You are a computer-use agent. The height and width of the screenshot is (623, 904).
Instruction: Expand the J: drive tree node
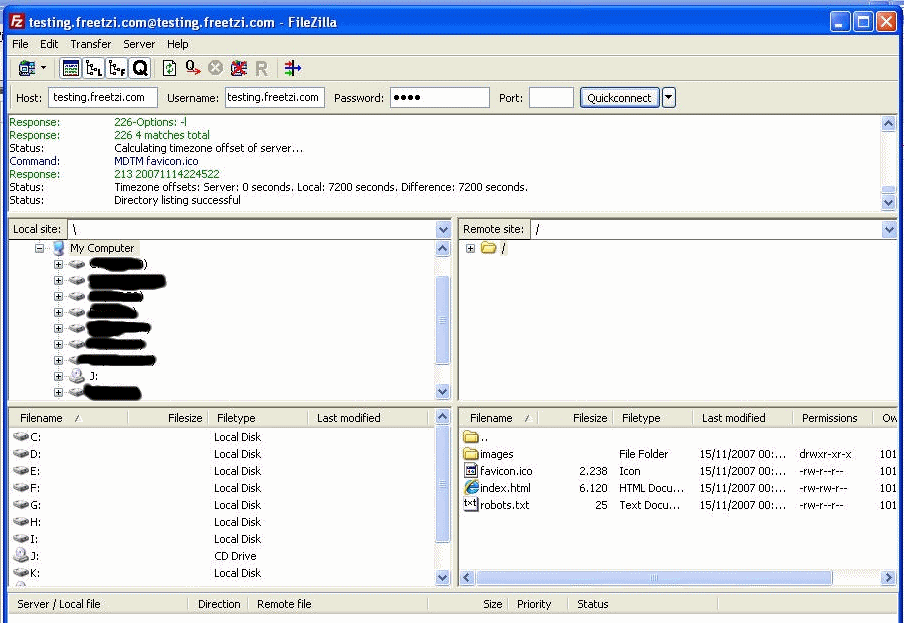[58, 376]
